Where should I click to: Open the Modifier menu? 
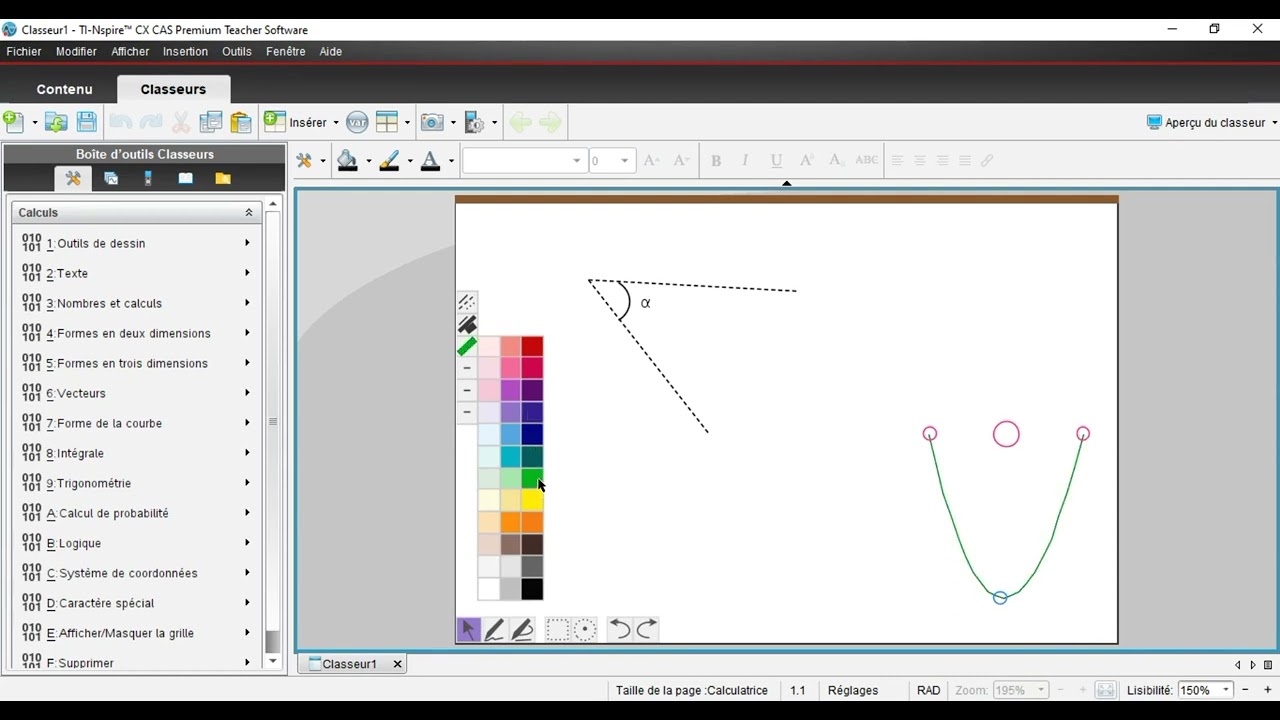coord(76,51)
